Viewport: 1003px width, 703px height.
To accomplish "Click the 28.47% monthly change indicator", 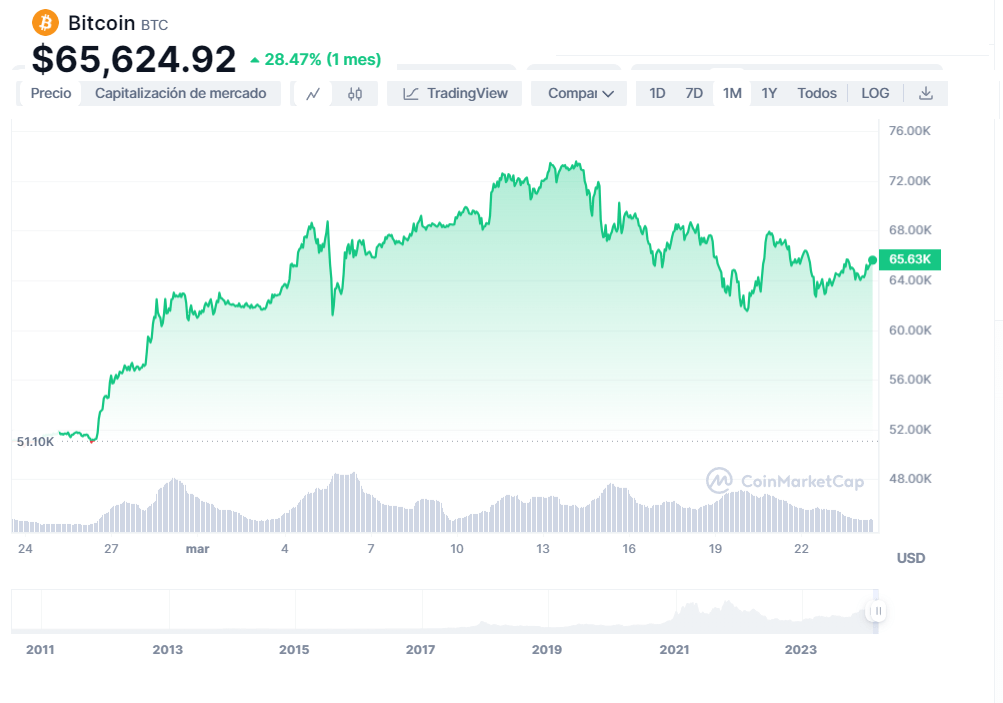I will 315,60.
